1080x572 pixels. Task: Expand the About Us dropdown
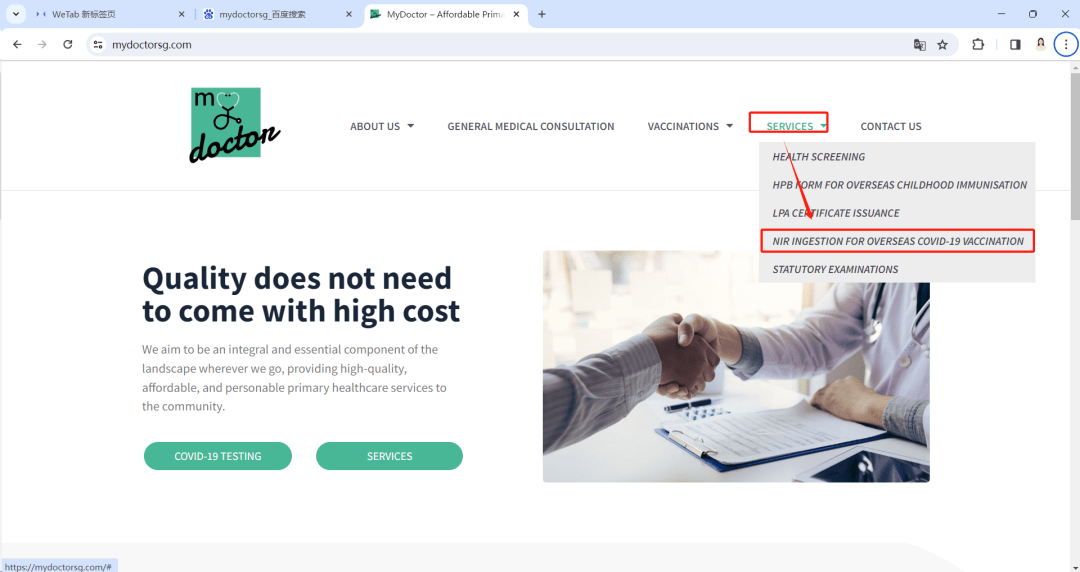click(x=382, y=126)
